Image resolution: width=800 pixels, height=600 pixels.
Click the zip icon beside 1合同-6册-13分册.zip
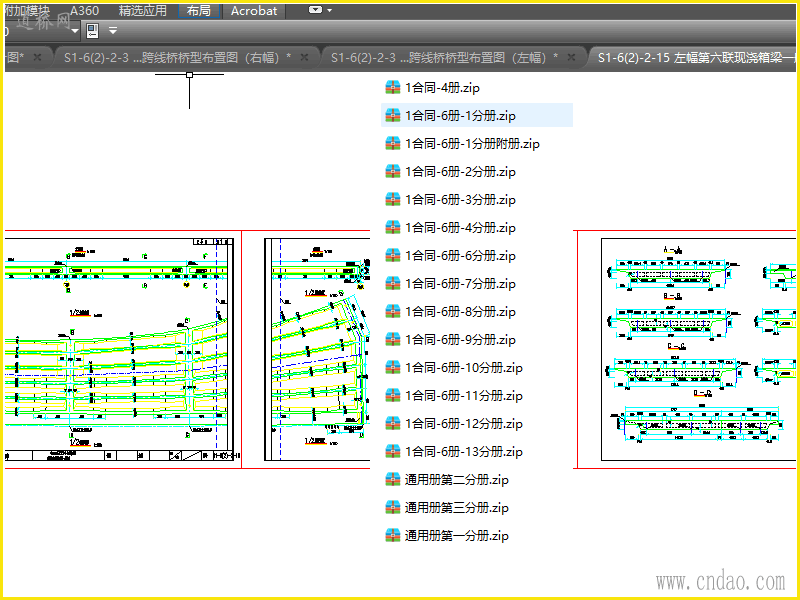click(393, 452)
